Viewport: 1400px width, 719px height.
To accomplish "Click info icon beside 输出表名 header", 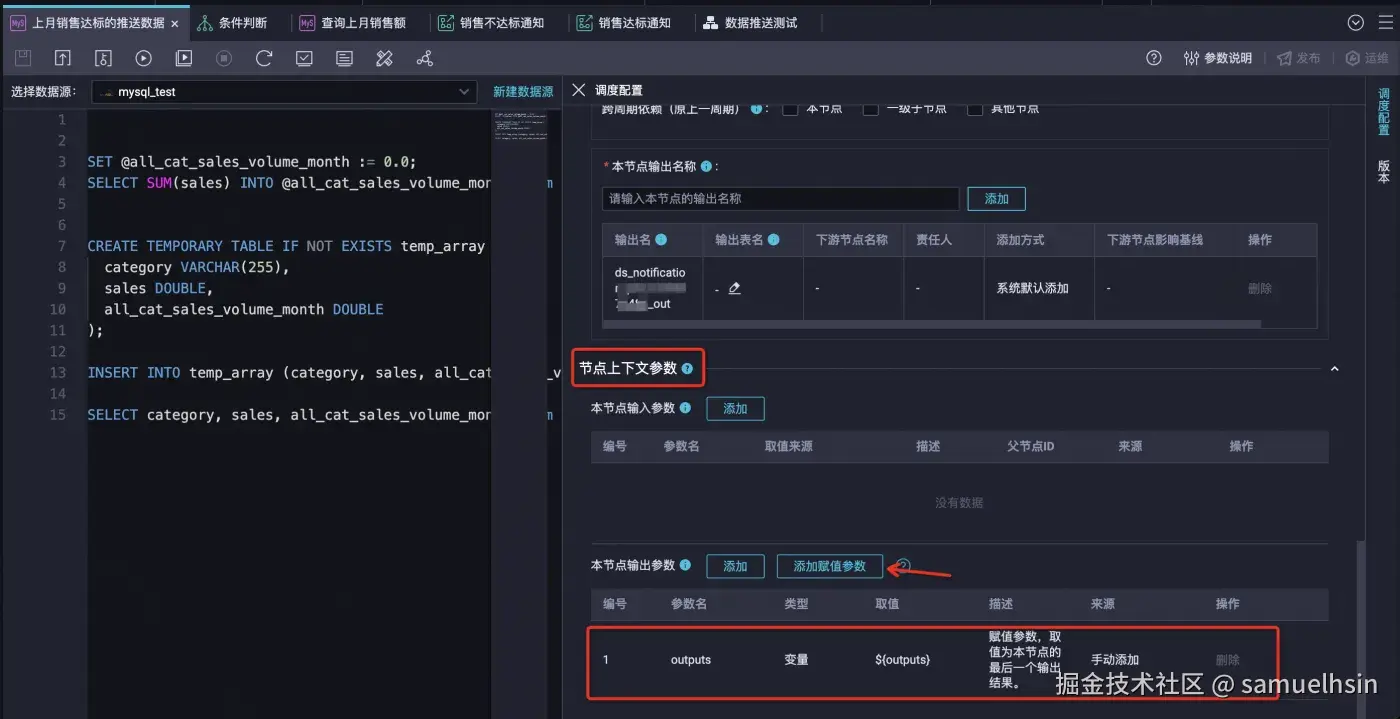I will click(773, 240).
